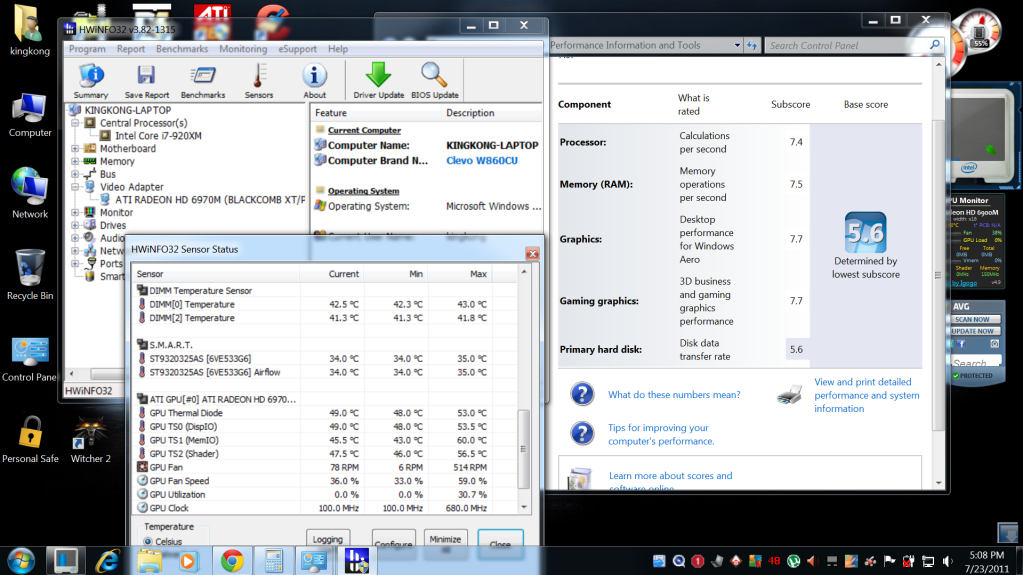1023x575 pixels.
Task: Open the Benchmarks menu in the menu bar
Action: [182, 49]
